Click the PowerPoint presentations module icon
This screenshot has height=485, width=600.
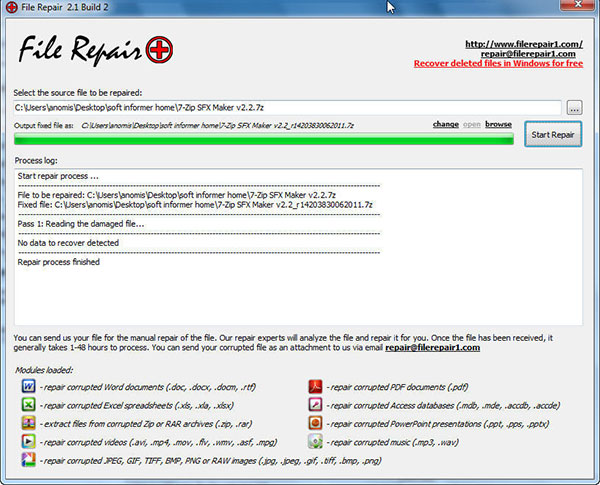click(315, 423)
